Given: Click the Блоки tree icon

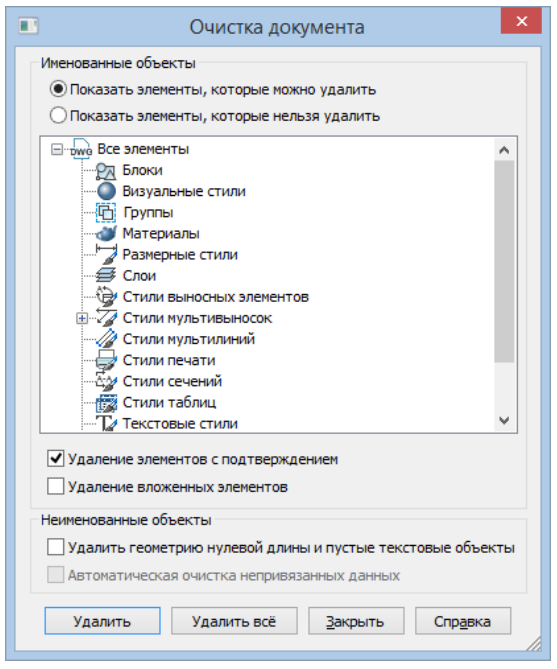Looking at the screenshot, I should 105,171.
